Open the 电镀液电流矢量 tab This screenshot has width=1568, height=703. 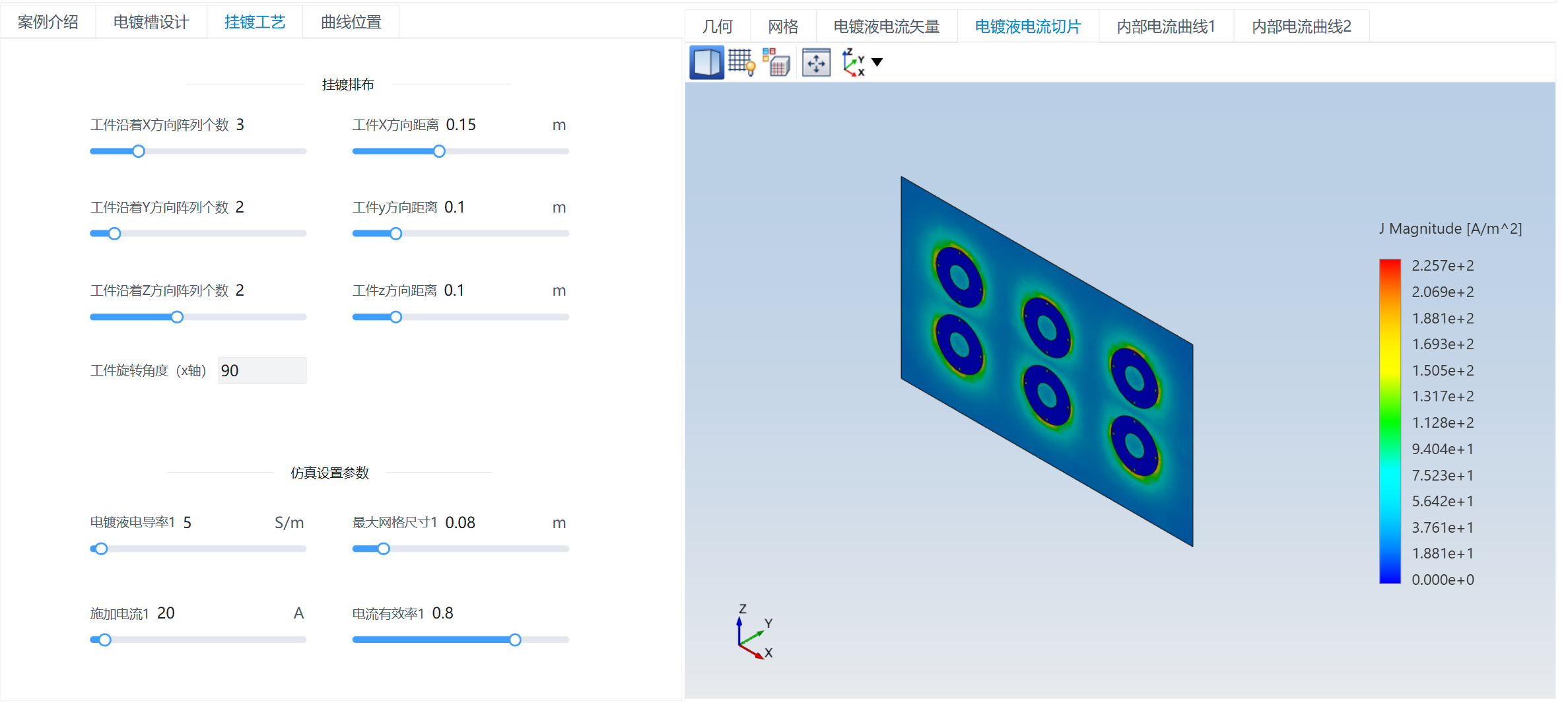pyautogui.click(x=887, y=26)
